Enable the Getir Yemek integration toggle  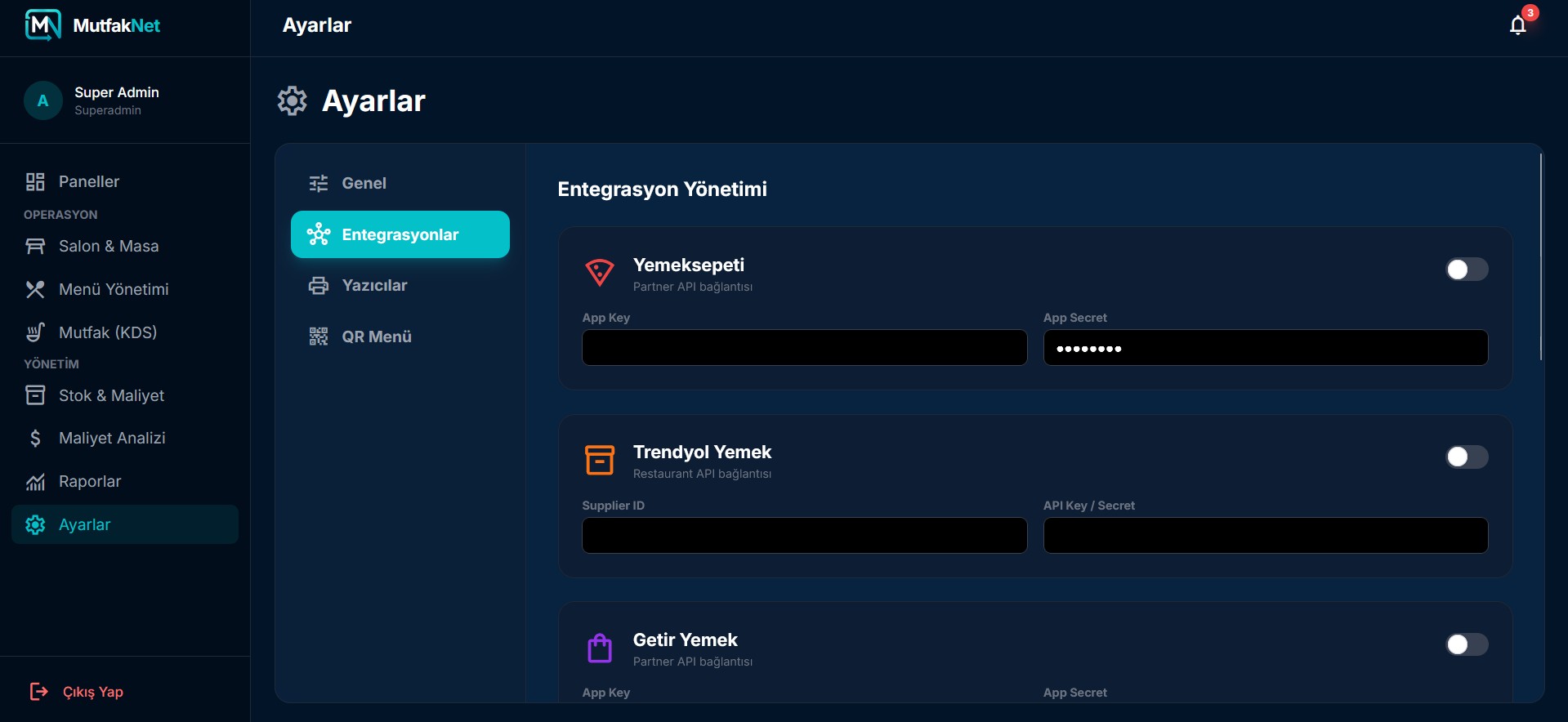coord(1467,644)
